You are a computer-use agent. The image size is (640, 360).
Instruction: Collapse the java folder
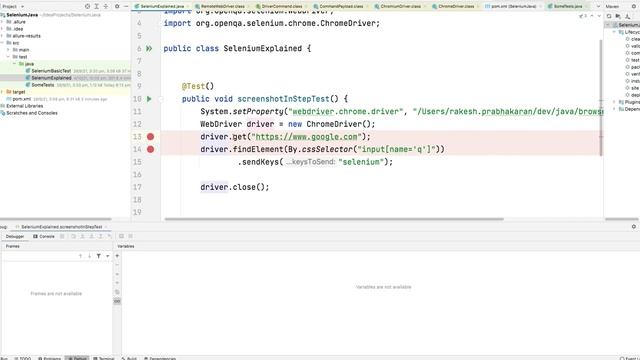pyautogui.click(x=14, y=64)
